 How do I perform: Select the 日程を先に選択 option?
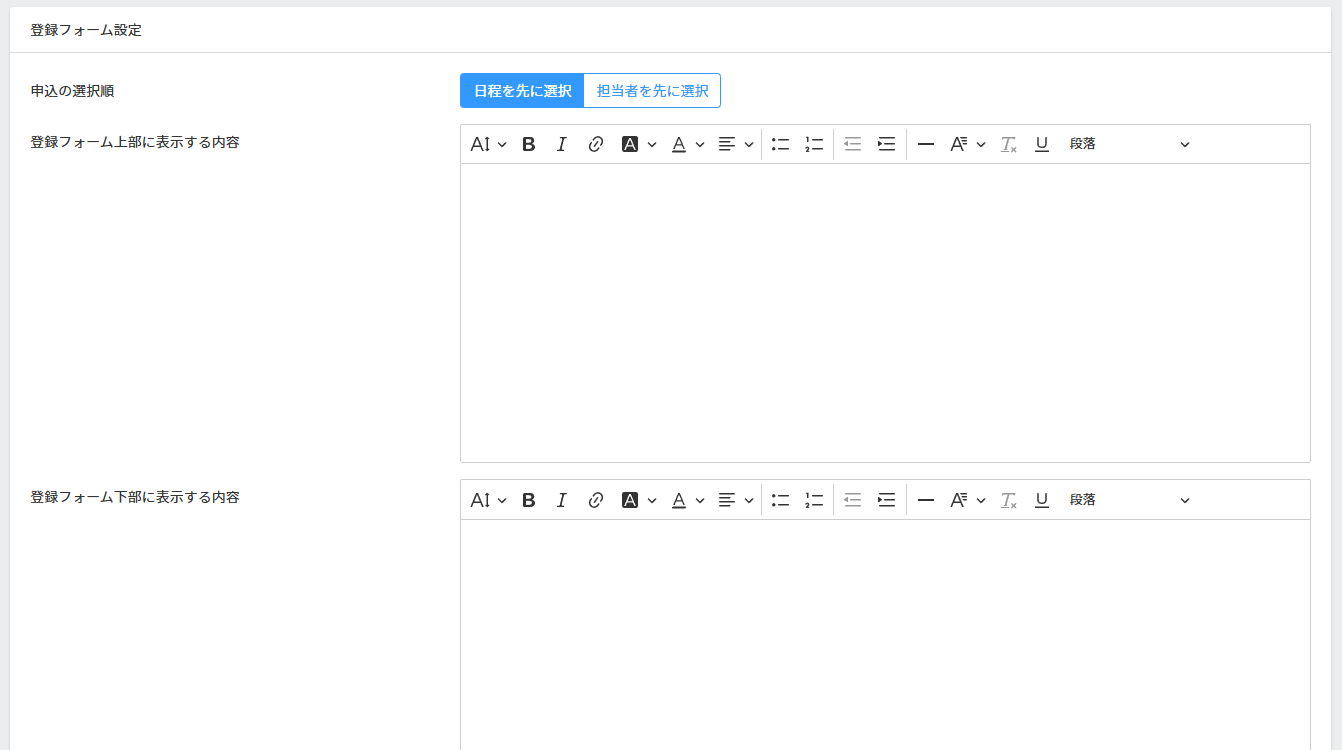[522, 90]
